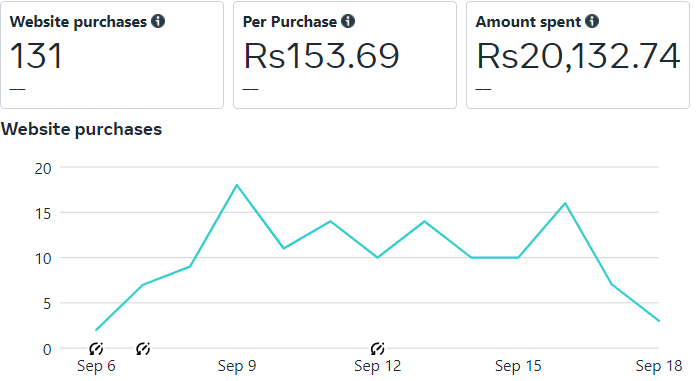
Task: Click the Rs153.69 cost value
Action: point(321,56)
